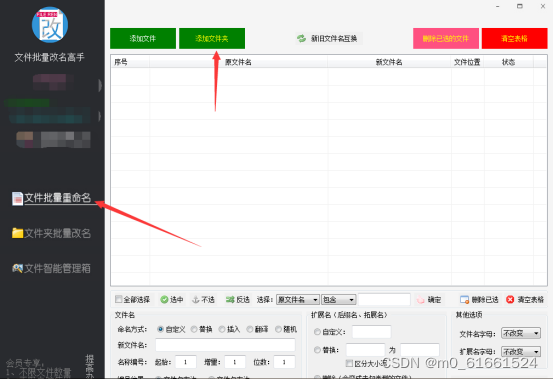Click the blue 改 application logo
The width and height of the screenshot is (553, 379).
[x=50, y=25]
